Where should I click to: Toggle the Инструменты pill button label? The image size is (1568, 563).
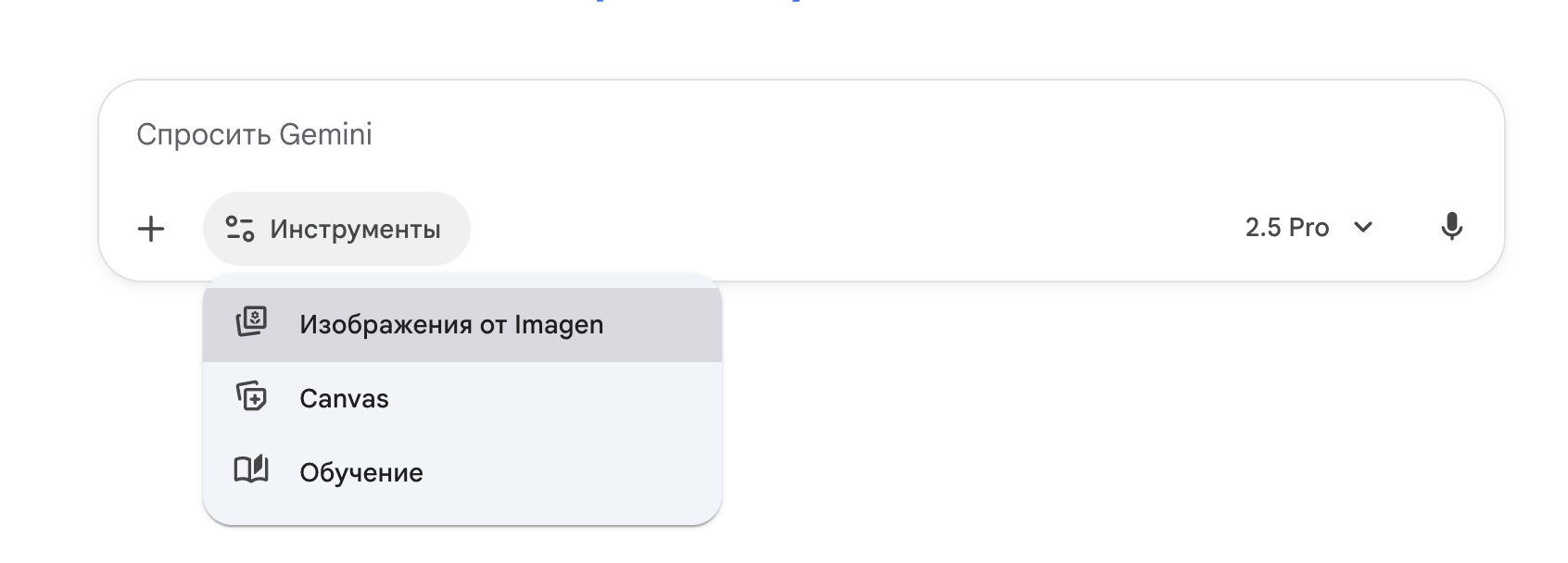[x=355, y=230]
